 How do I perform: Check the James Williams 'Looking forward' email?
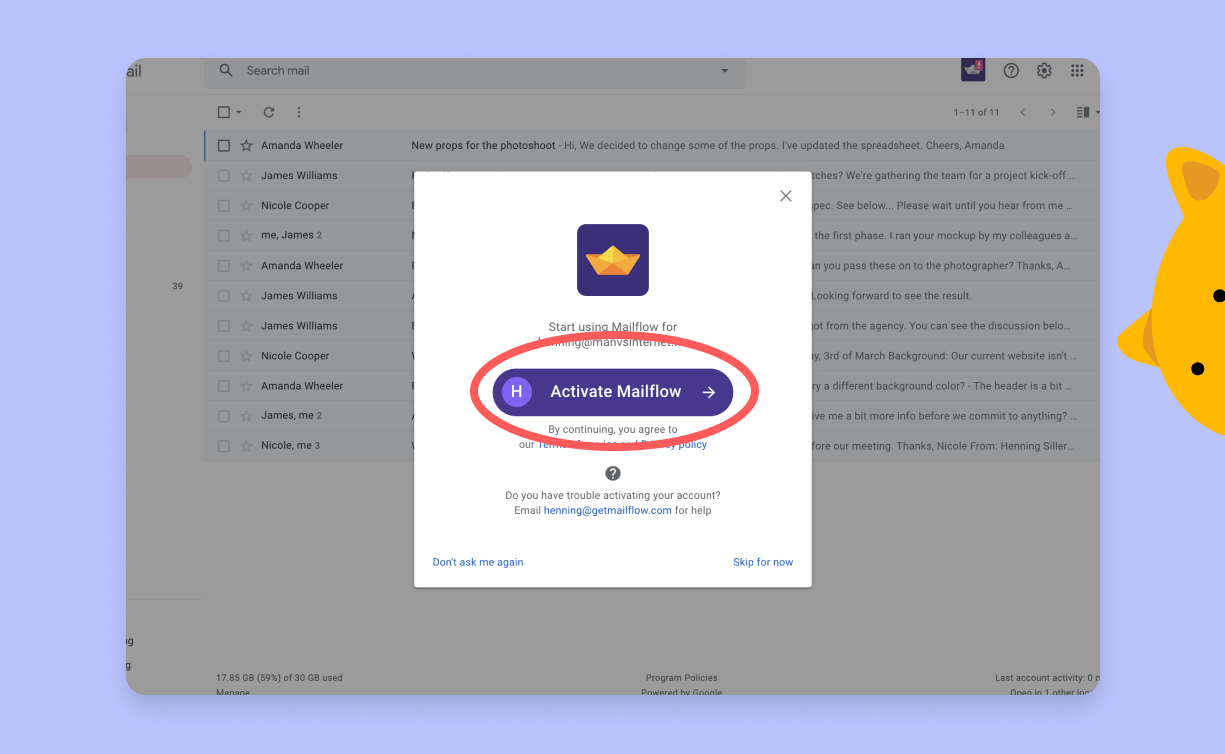point(224,296)
